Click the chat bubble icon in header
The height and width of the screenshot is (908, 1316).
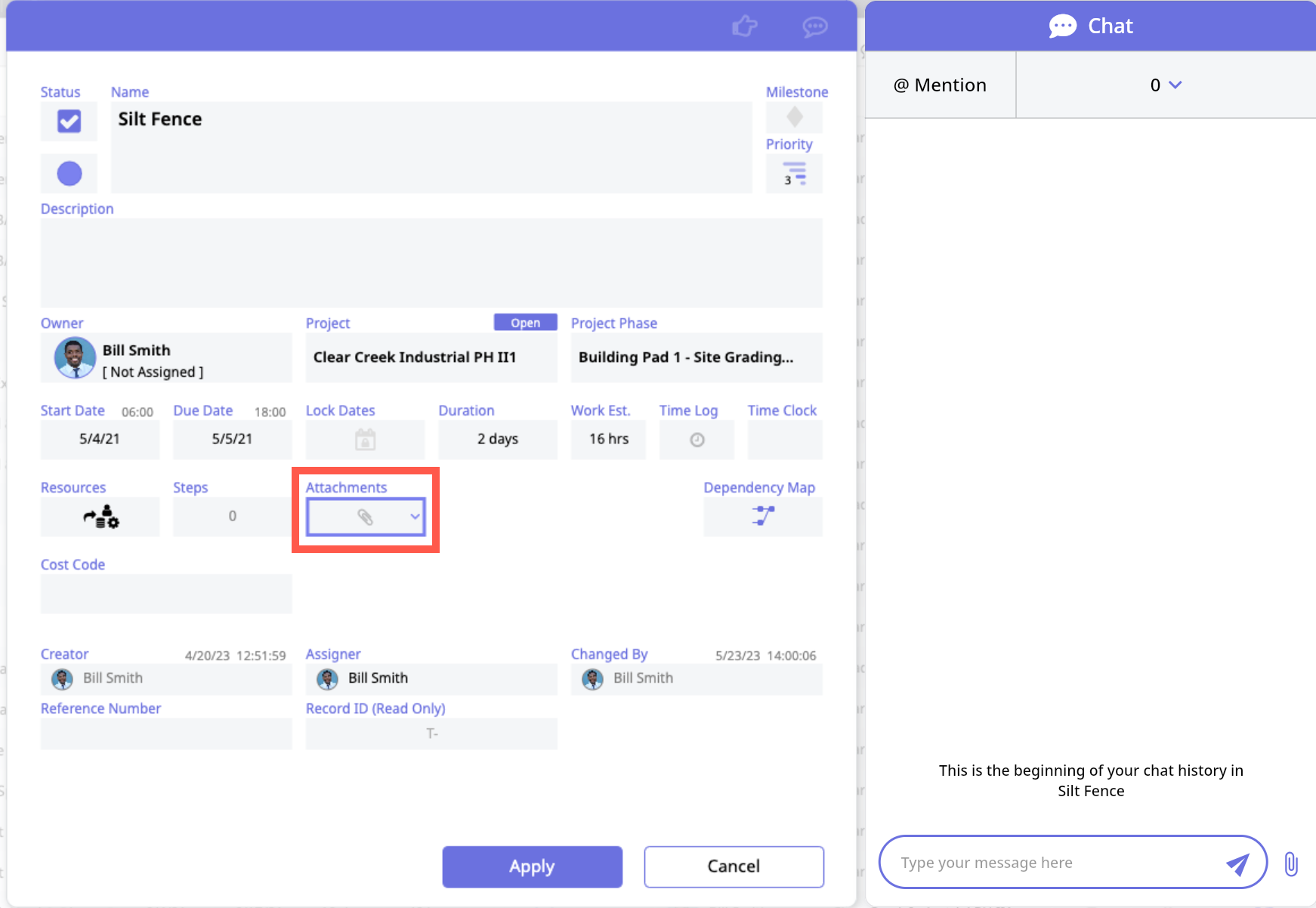[814, 27]
